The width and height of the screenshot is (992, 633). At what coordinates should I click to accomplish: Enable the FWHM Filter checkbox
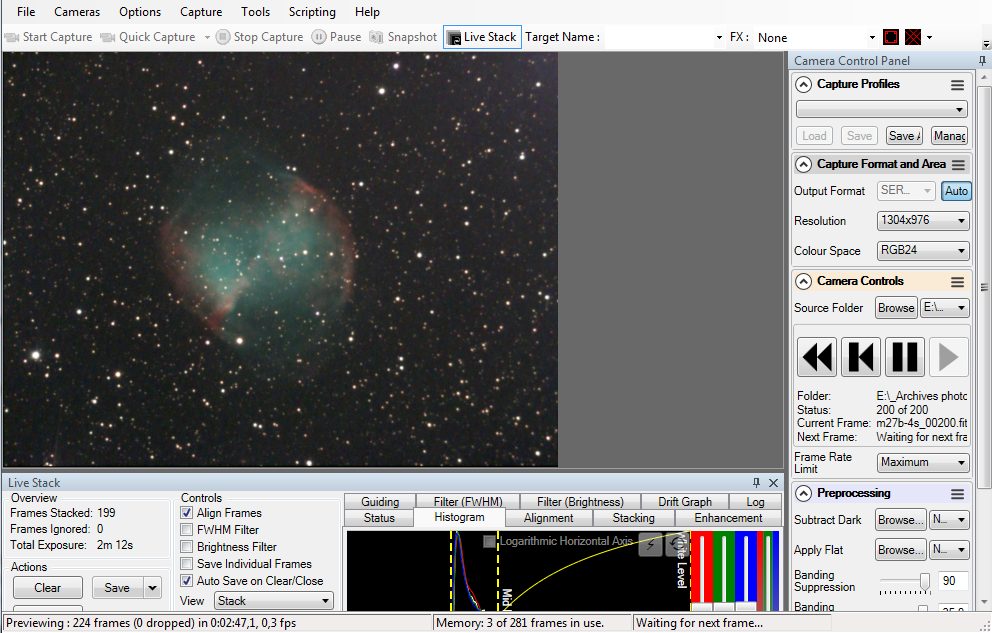pos(187,530)
